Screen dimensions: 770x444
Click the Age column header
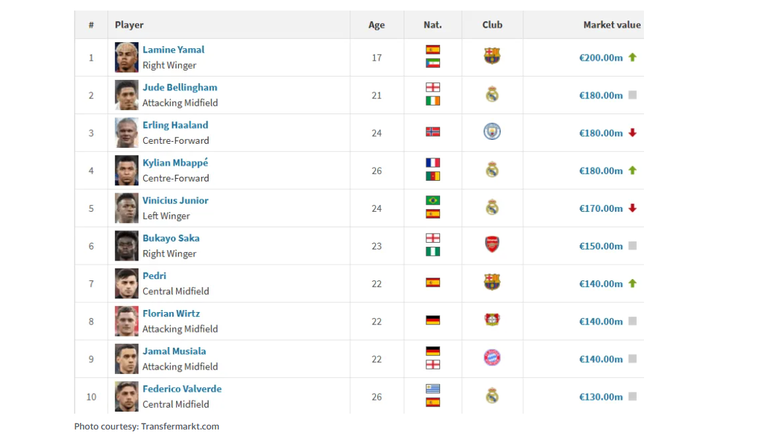[376, 25]
